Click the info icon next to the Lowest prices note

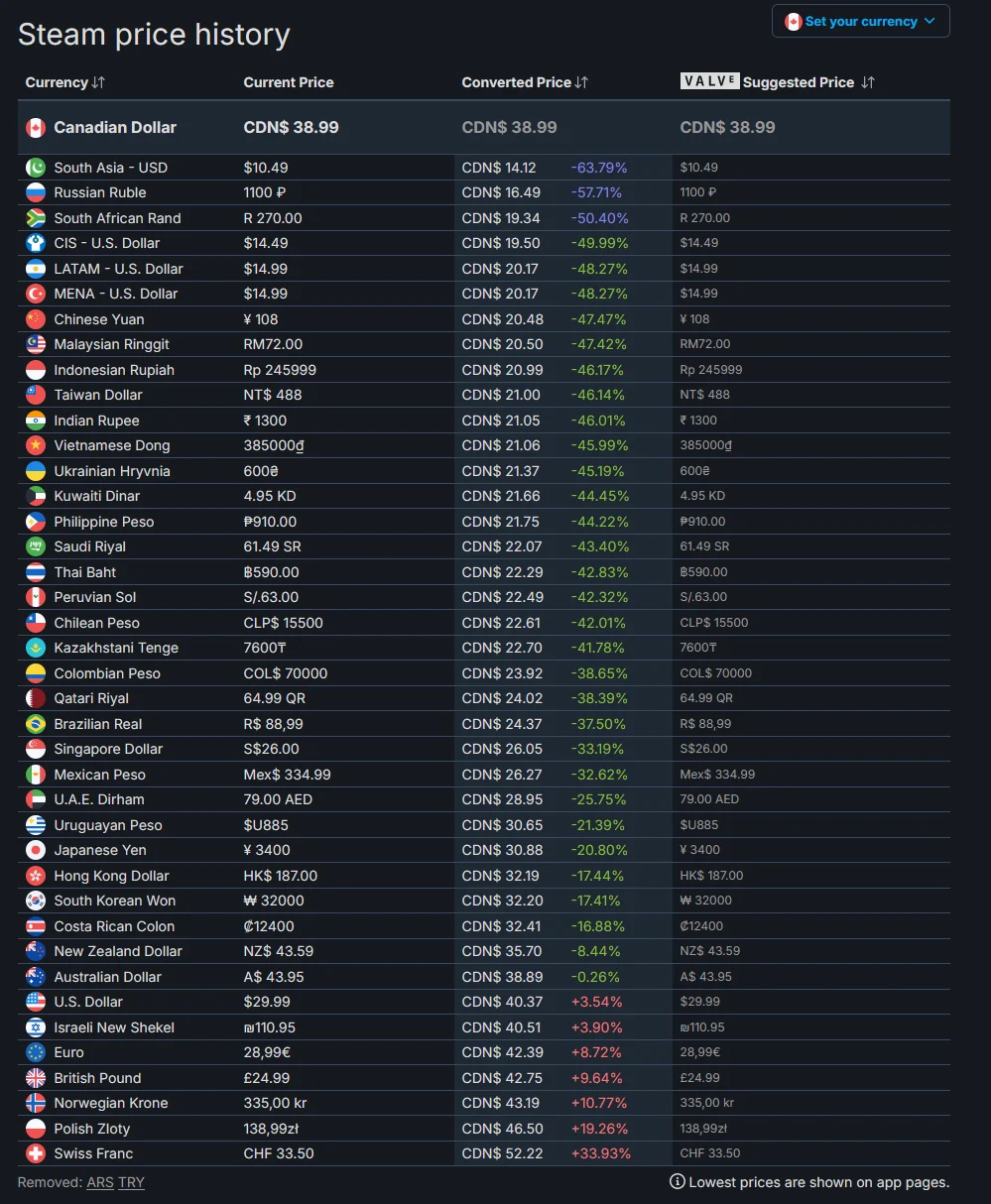pos(678,1181)
